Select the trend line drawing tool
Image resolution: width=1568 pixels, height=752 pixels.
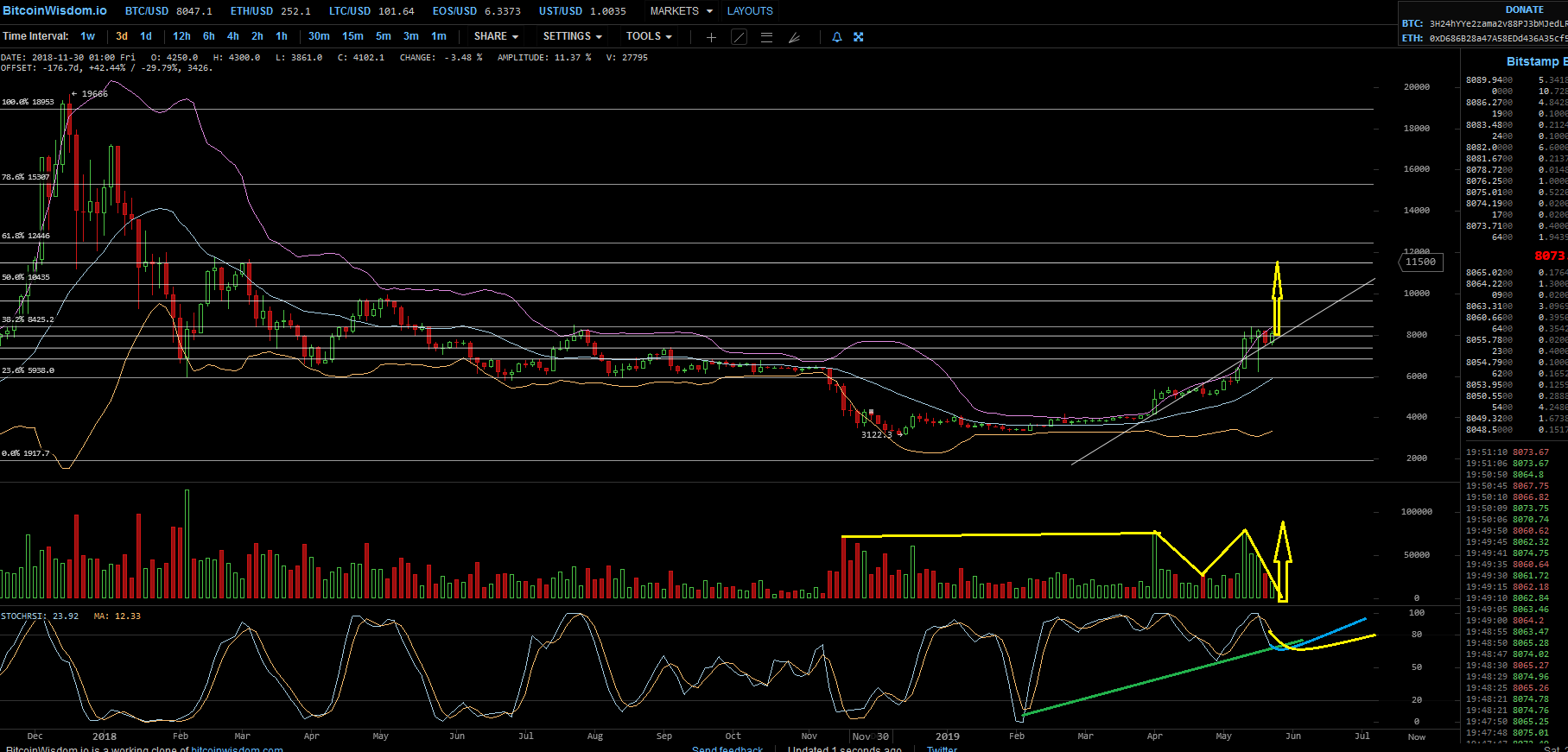click(740, 37)
